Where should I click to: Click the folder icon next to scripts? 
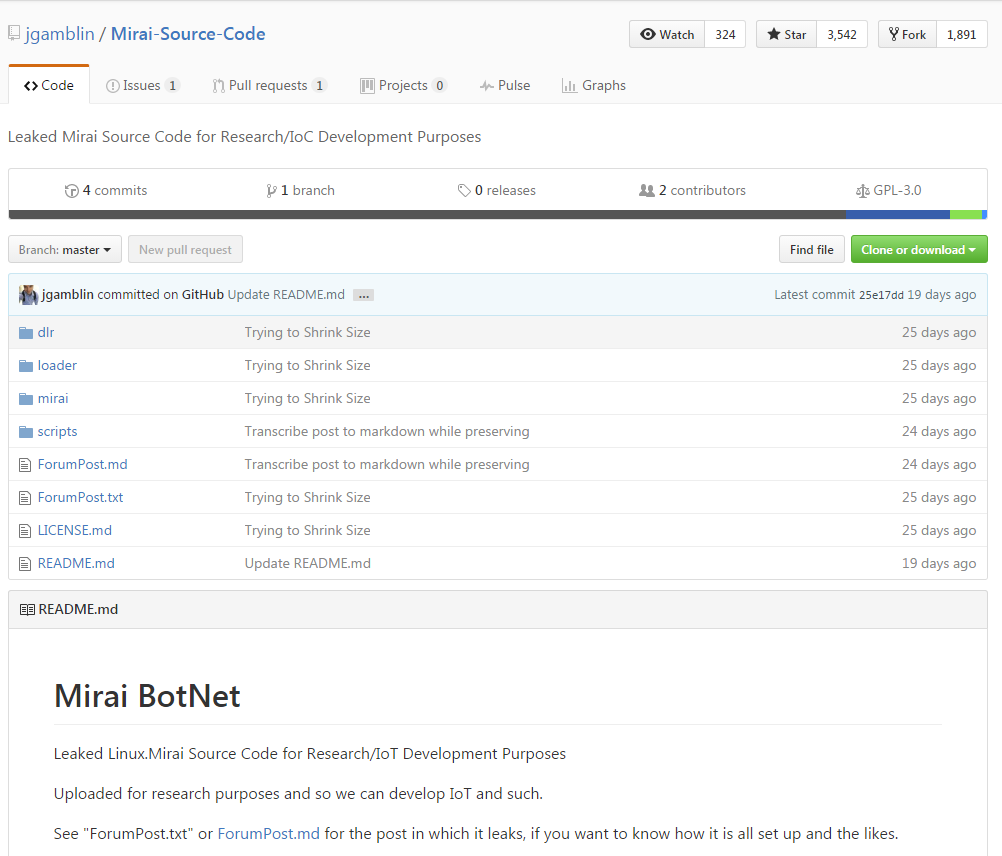click(26, 432)
